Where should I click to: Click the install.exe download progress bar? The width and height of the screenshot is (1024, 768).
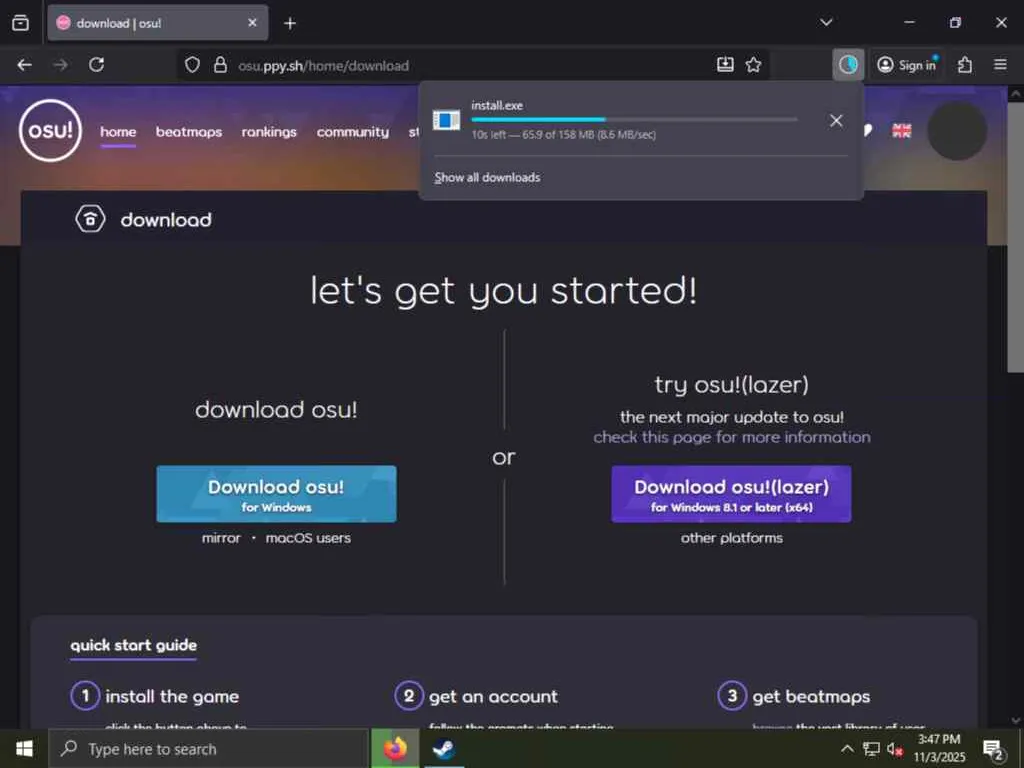point(634,120)
